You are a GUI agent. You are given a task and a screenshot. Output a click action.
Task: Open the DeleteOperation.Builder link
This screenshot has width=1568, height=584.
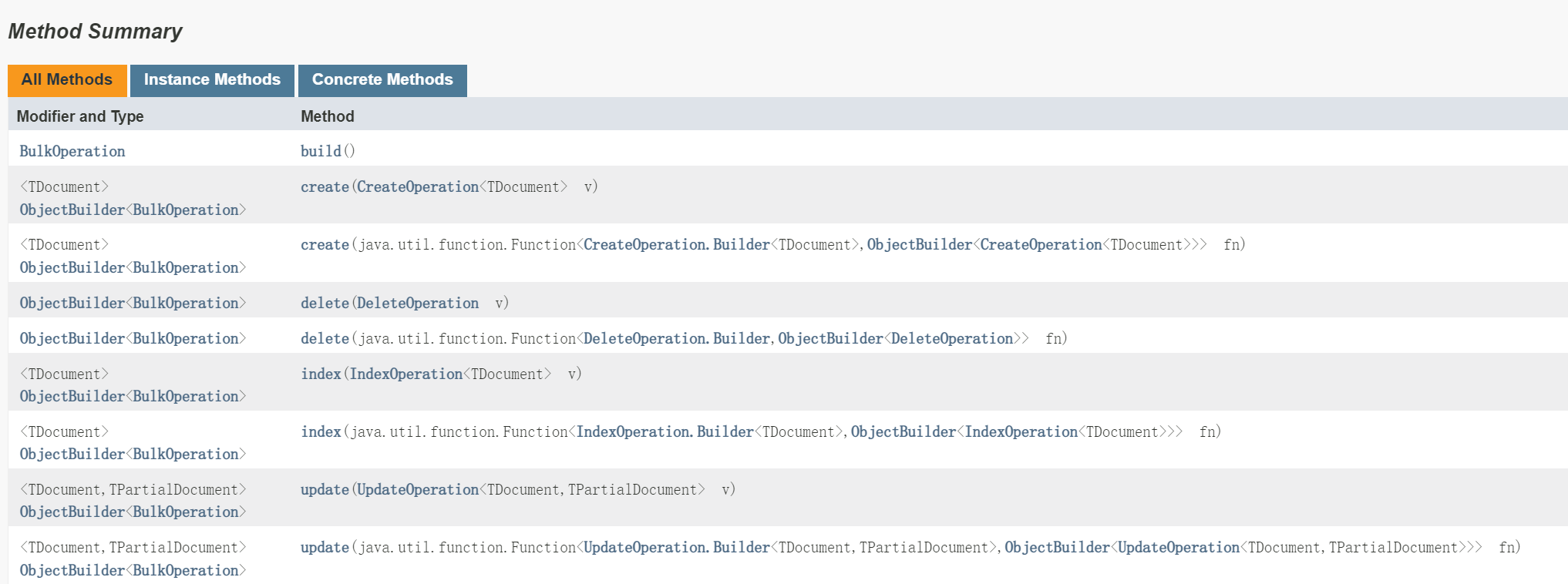[x=676, y=338]
